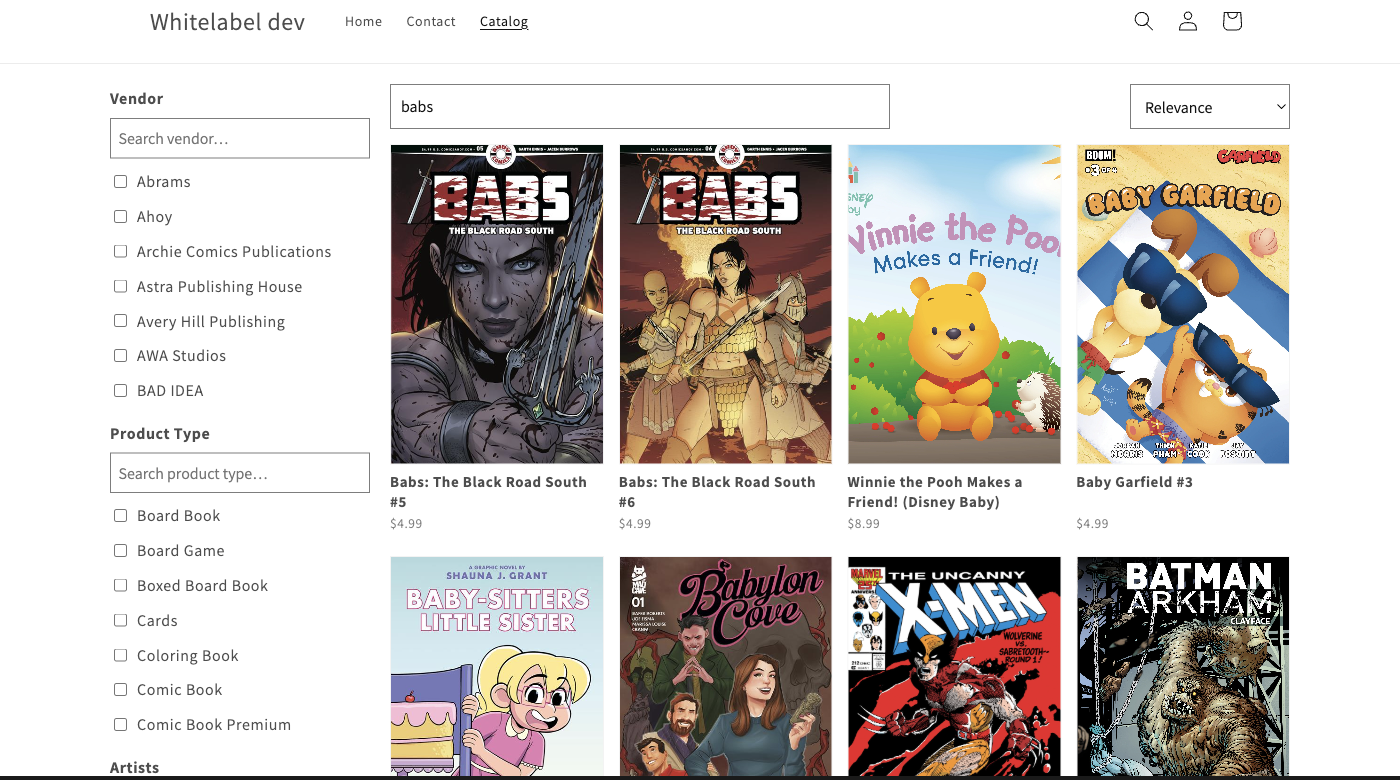Select the Catalog menu item
Viewport: 1400px width, 780px height.
504,21
